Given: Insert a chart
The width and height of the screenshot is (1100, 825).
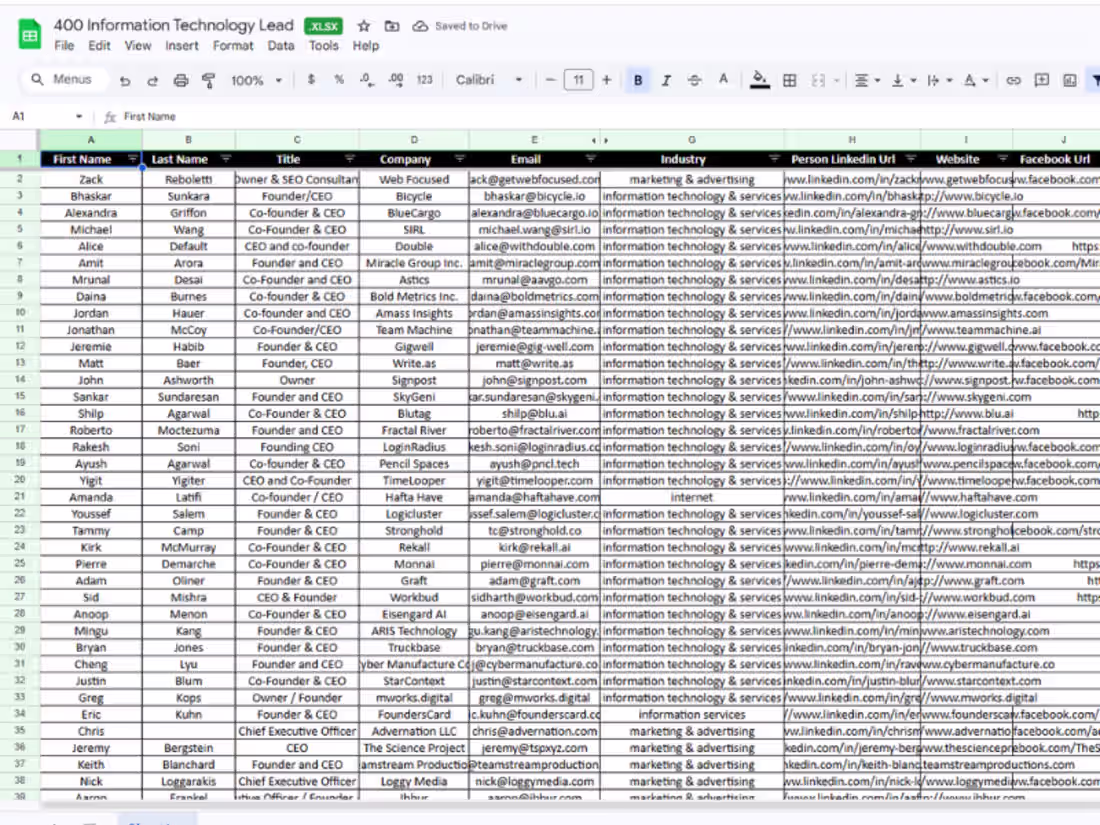Looking at the screenshot, I should [x=1070, y=80].
